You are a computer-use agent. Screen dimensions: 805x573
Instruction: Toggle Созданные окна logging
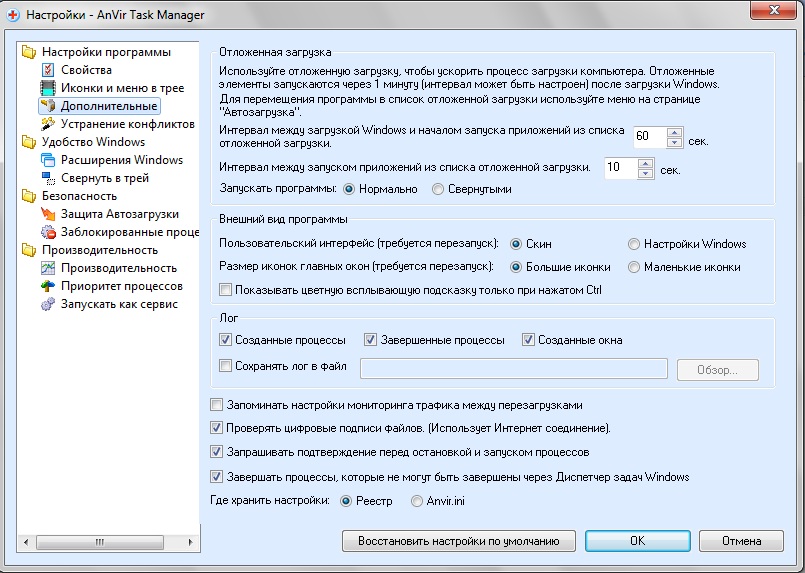pos(528,339)
